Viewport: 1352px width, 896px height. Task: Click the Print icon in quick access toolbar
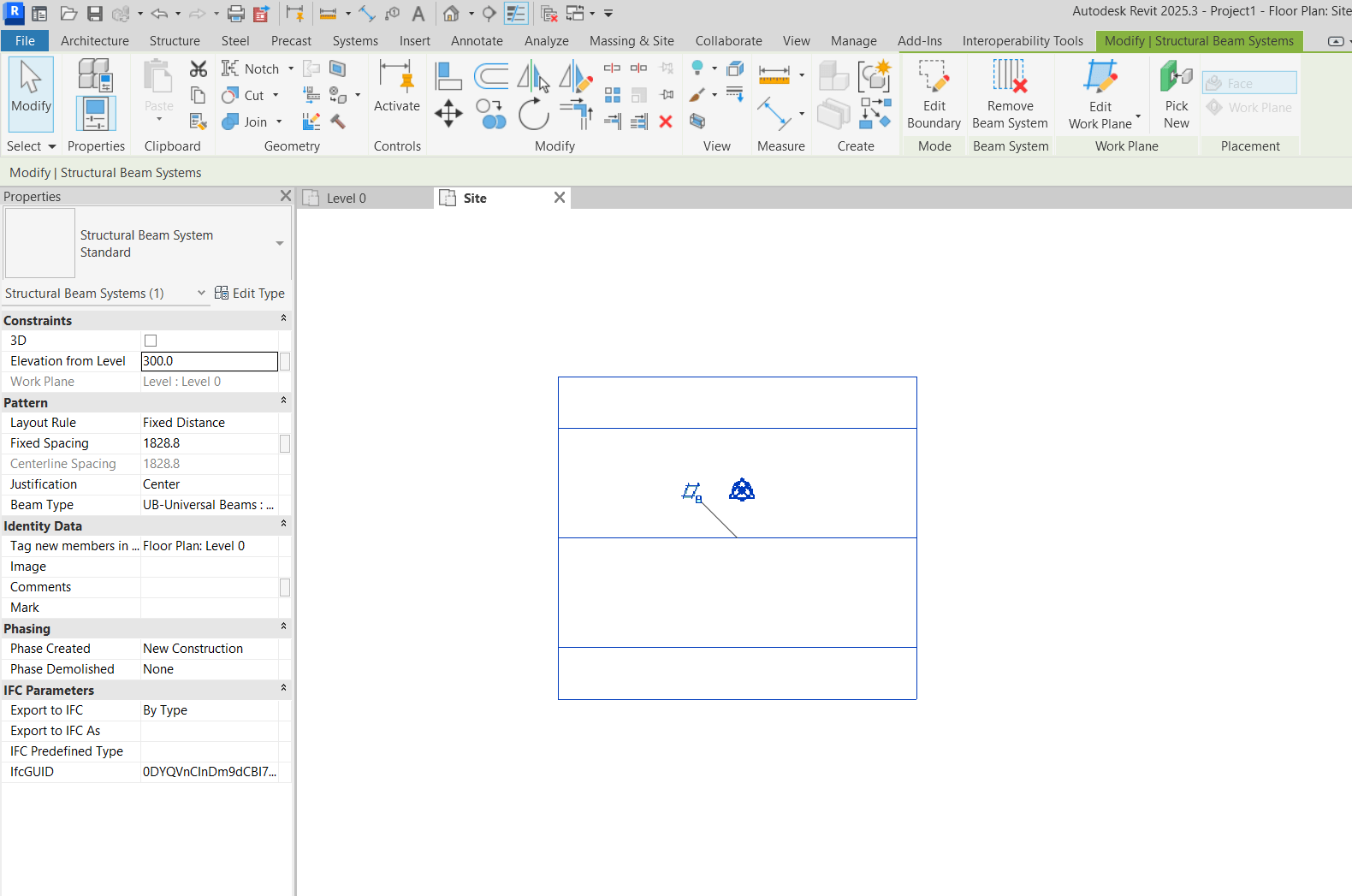(x=235, y=14)
